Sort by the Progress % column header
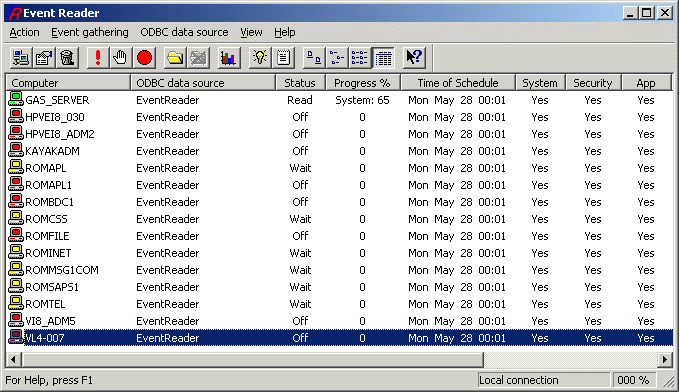 [362, 83]
